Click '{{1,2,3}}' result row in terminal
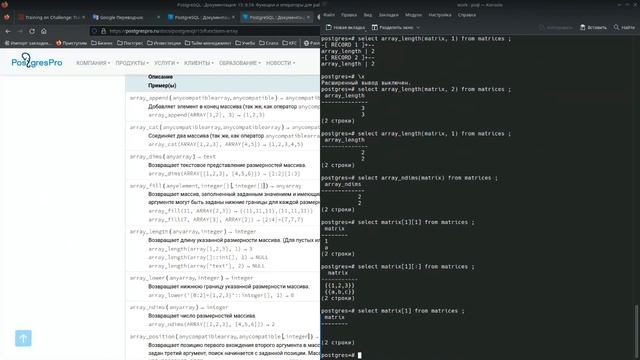 point(340,285)
